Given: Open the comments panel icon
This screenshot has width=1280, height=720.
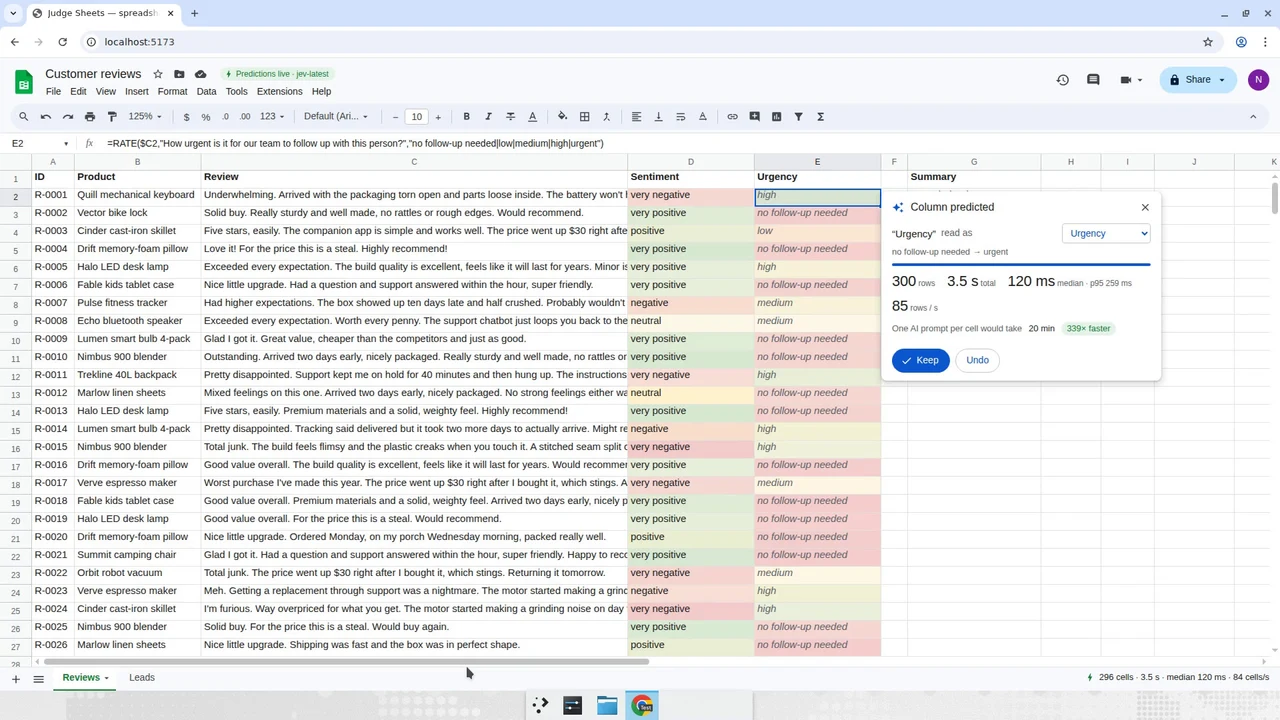Looking at the screenshot, I should (x=1093, y=80).
